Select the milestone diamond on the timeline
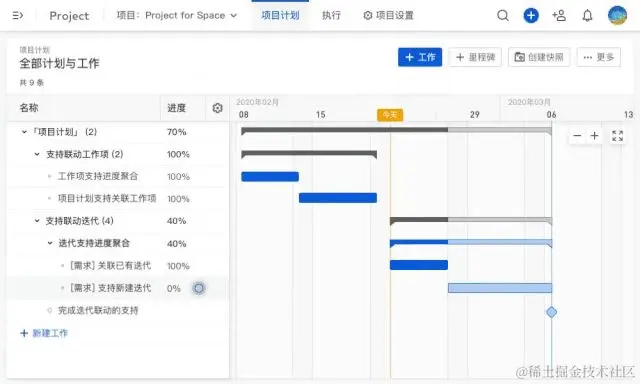This screenshot has height=384, width=640. (x=551, y=312)
